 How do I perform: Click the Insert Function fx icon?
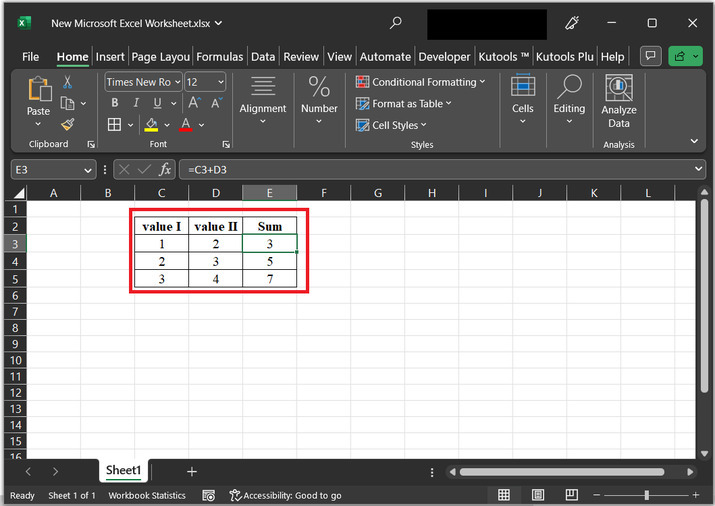[x=165, y=170]
